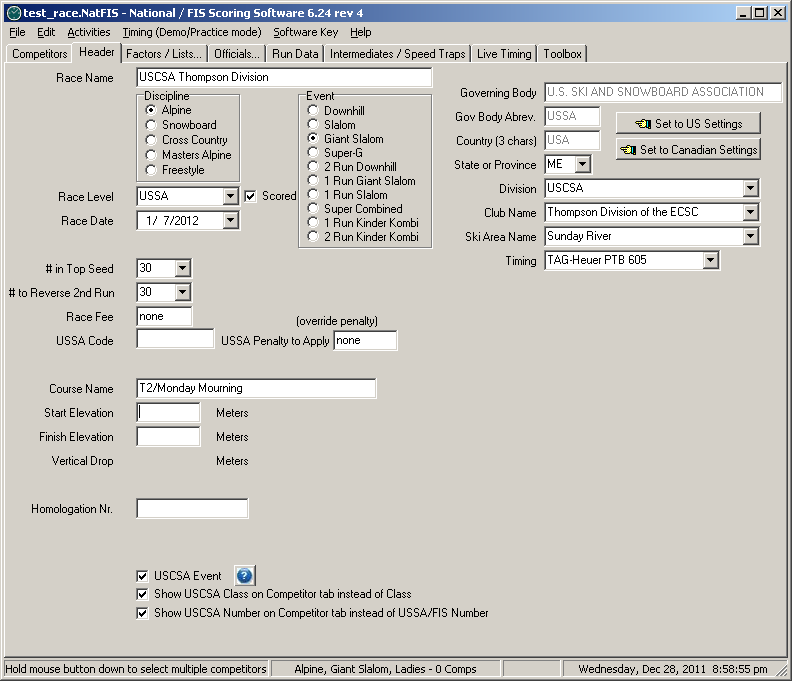Viewport: 792px width, 681px height.
Task: Open Intermediates / Speed Traps tab
Action: pyautogui.click(x=398, y=54)
